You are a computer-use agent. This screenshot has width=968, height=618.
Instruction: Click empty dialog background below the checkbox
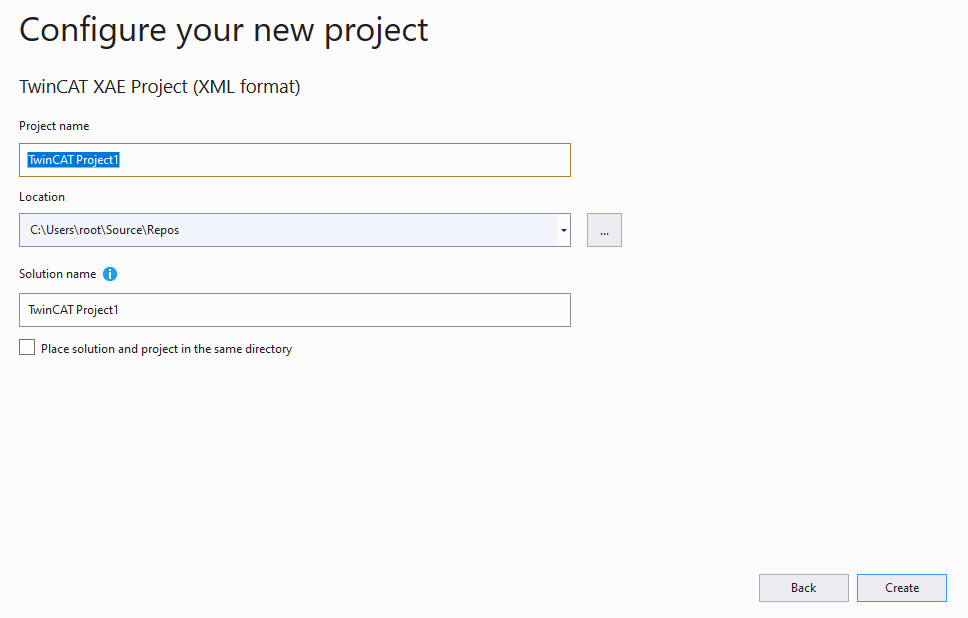(x=370, y=463)
